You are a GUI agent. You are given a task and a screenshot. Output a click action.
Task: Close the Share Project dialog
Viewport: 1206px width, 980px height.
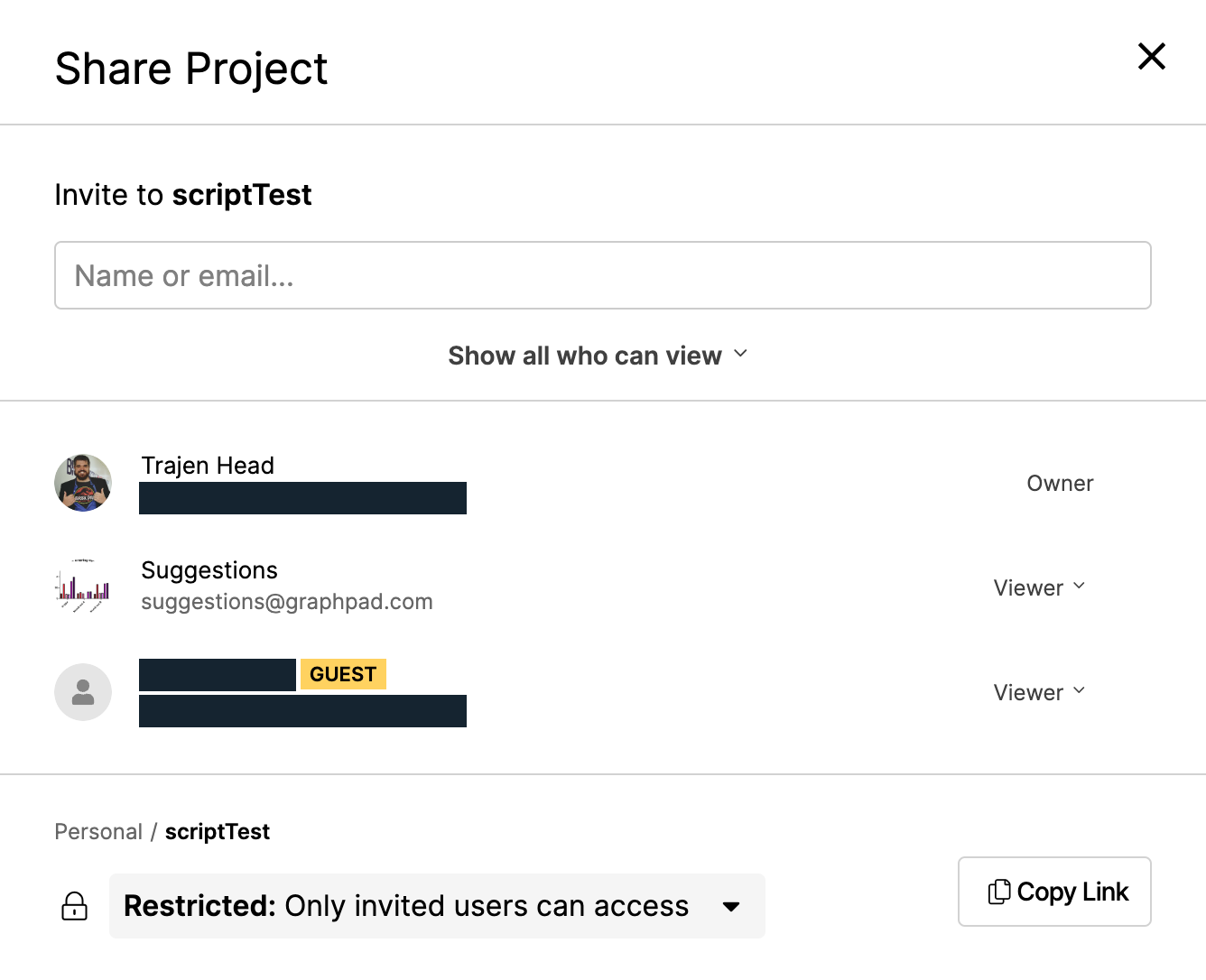point(1151,57)
